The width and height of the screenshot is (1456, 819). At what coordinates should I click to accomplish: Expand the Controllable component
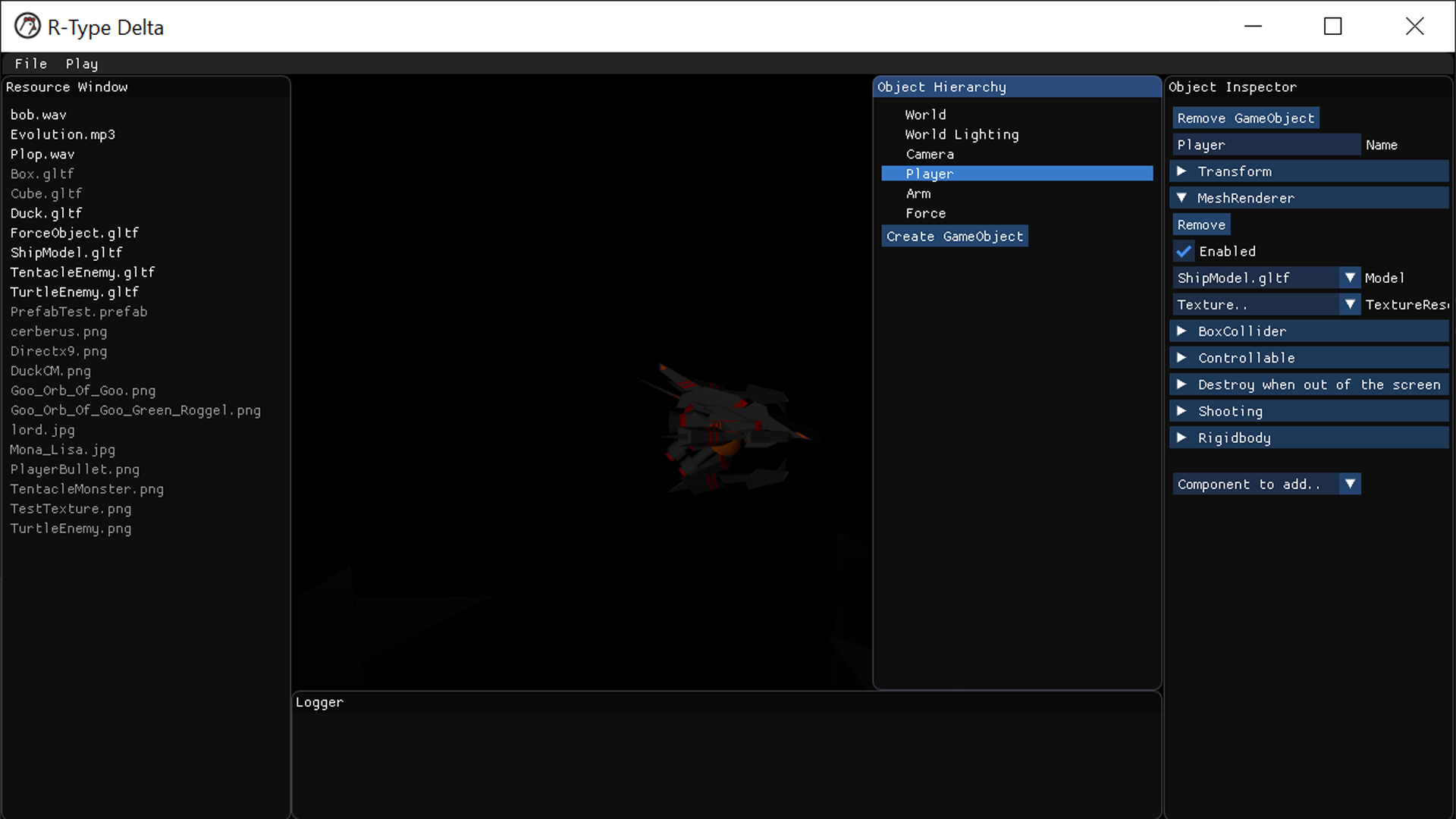click(1310, 358)
